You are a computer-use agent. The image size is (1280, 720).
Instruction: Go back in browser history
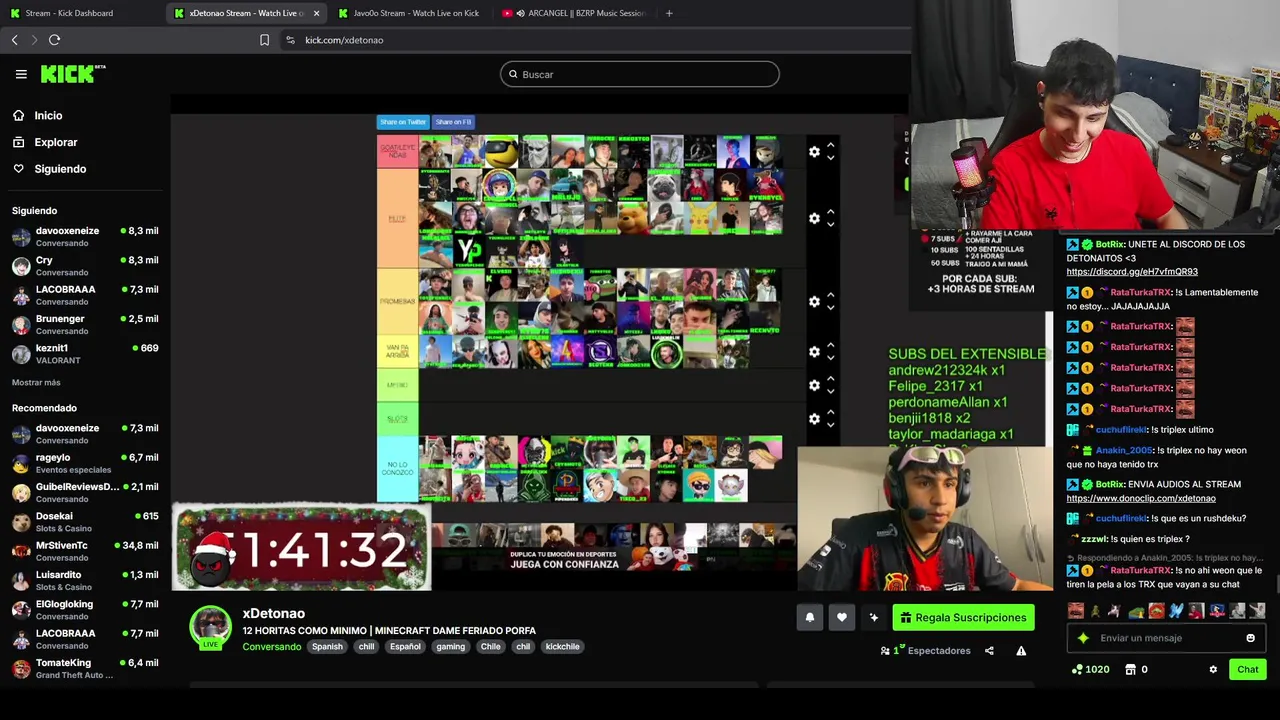(14, 40)
